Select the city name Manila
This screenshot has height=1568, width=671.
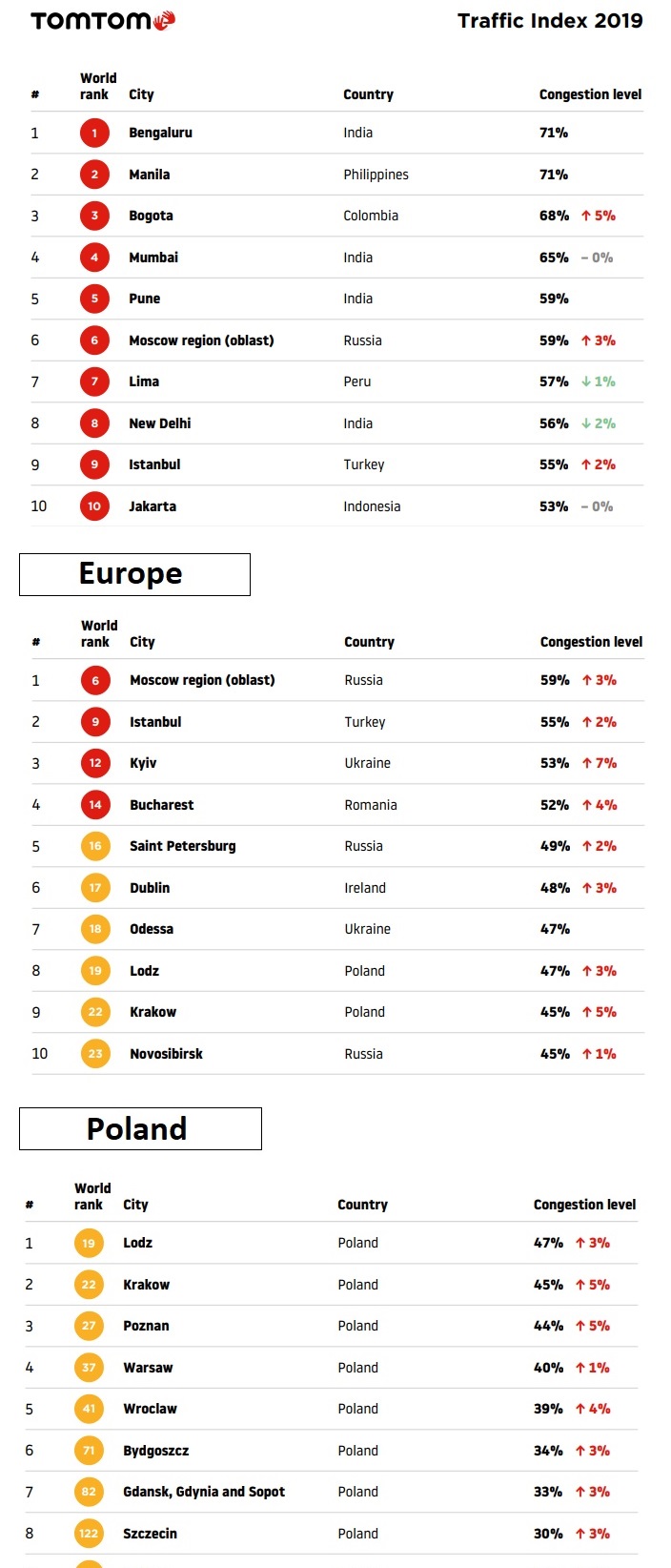pyautogui.click(x=150, y=175)
